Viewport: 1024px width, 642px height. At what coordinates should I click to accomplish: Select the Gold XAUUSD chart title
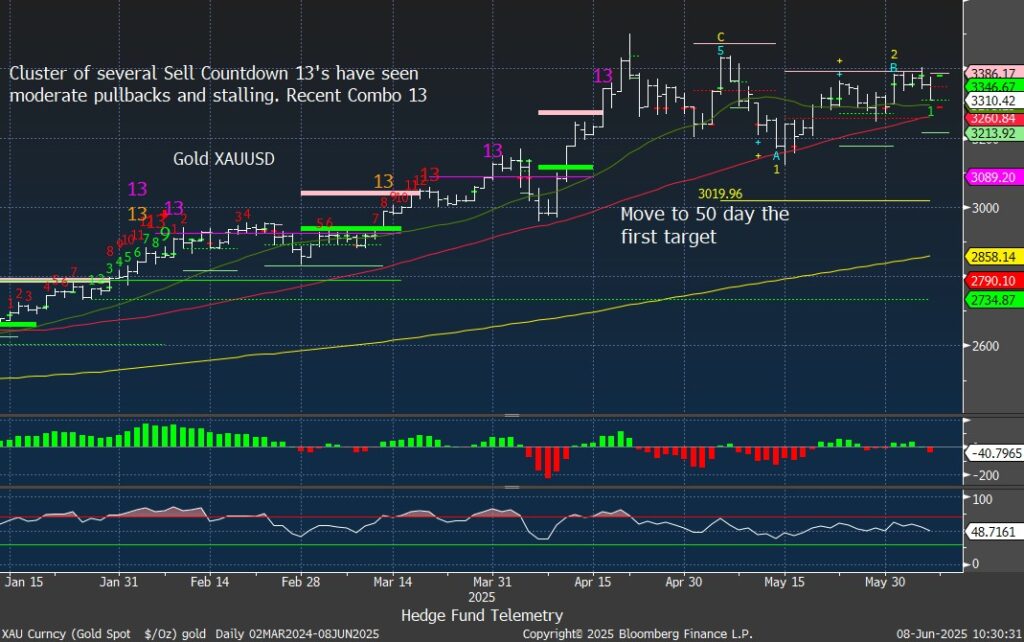point(224,159)
